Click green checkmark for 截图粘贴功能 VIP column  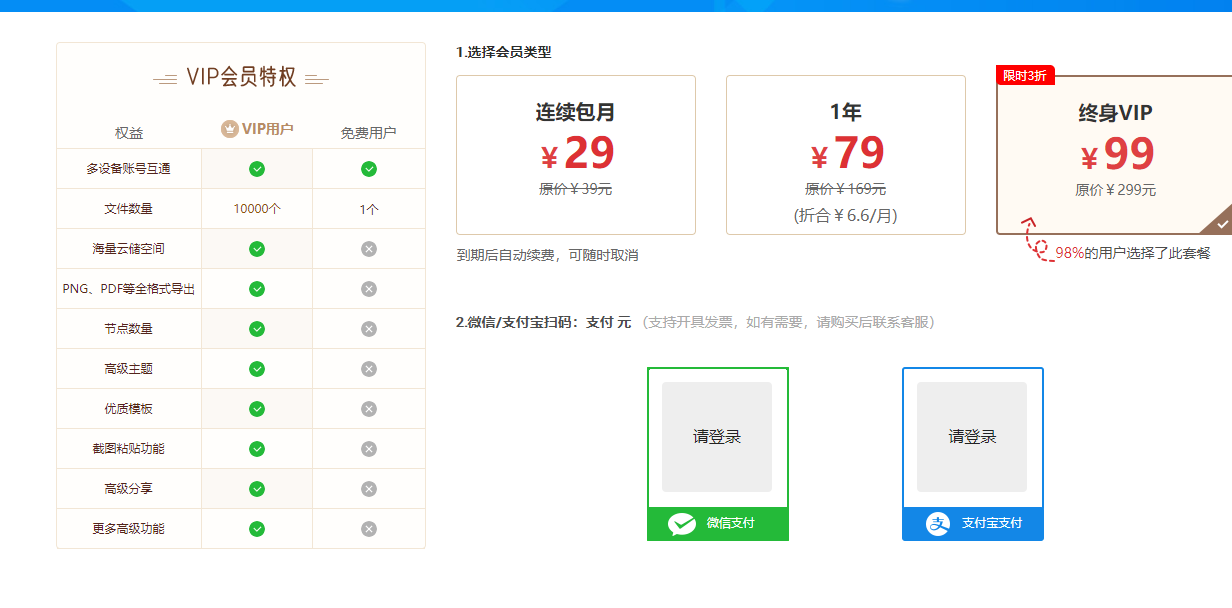[257, 449]
